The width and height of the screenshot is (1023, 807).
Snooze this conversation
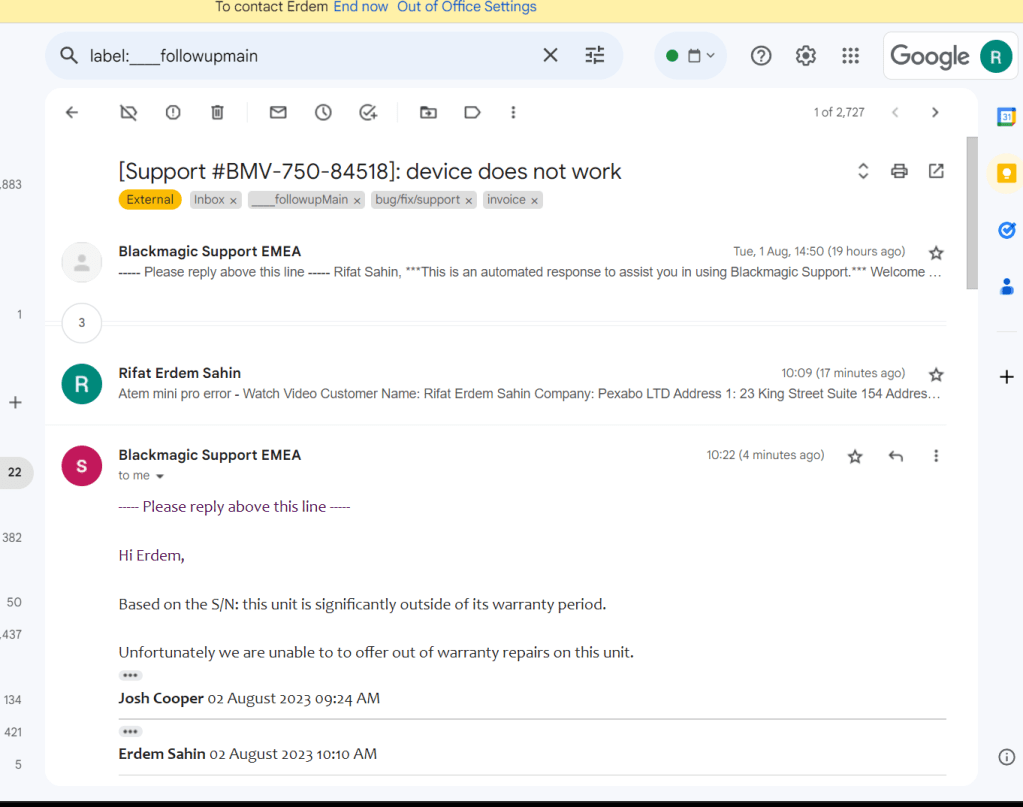coord(323,112)
